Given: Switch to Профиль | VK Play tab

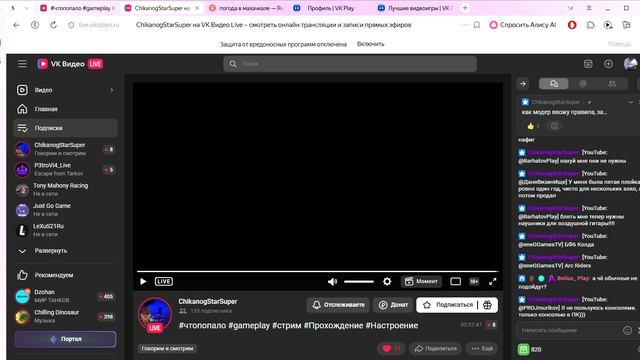Looking at the screenshot, I should coord(329,8).
